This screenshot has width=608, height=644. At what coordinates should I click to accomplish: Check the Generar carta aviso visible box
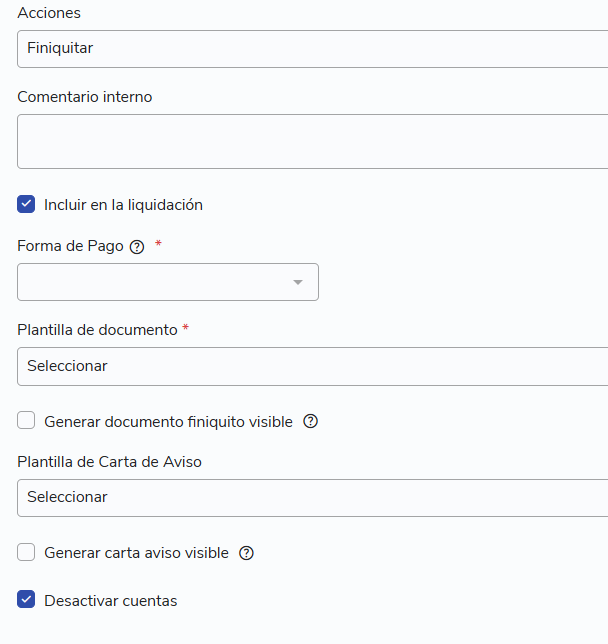coord(26,552)
